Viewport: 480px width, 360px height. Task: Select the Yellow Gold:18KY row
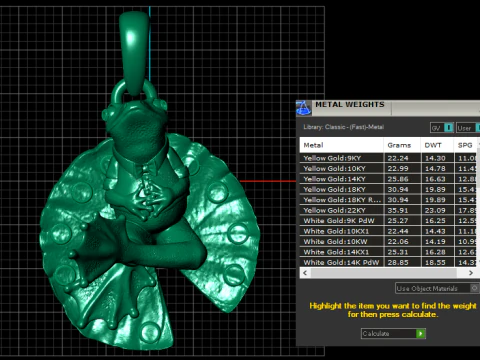[x=388, y=189]
